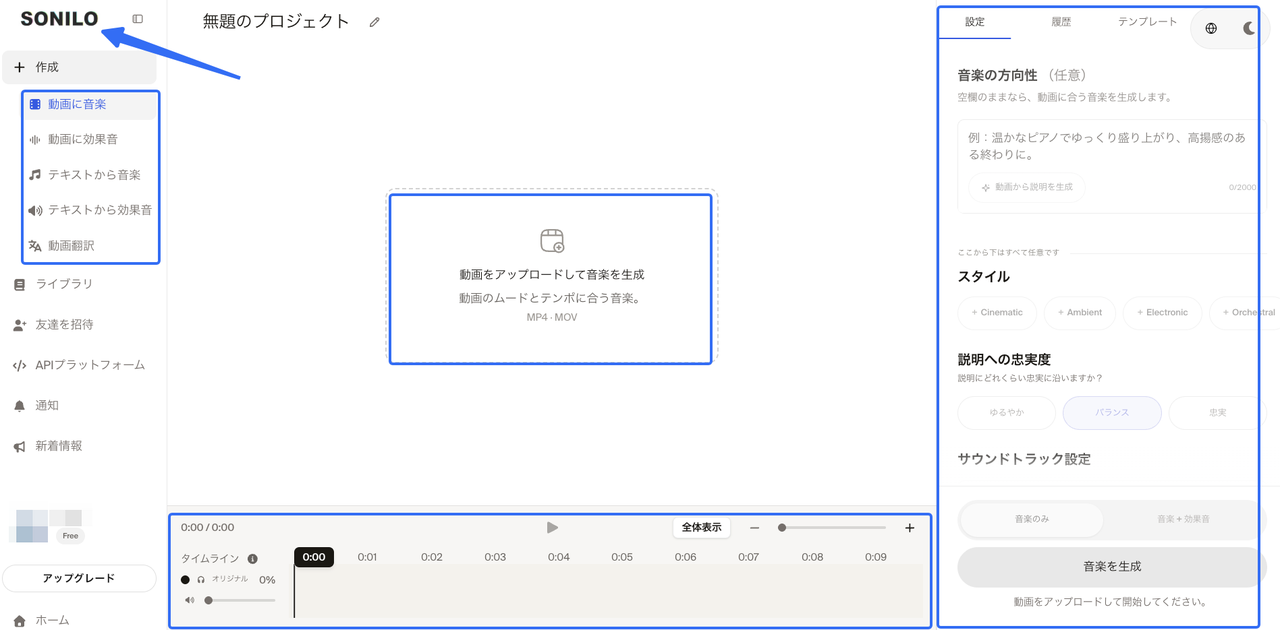This screenshot has height=630, width=1280.
Task: Zoom in timeline with plus icon
Action: [x=909, y=528]
